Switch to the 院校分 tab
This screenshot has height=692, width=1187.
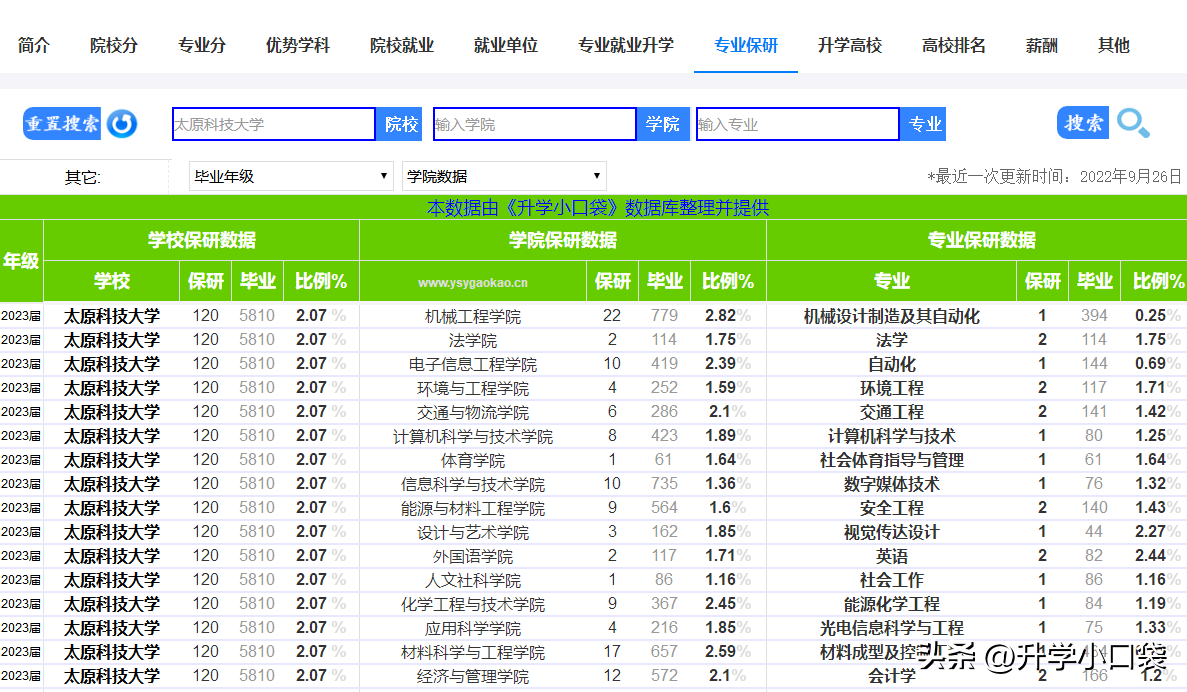[x=114, y=45]
